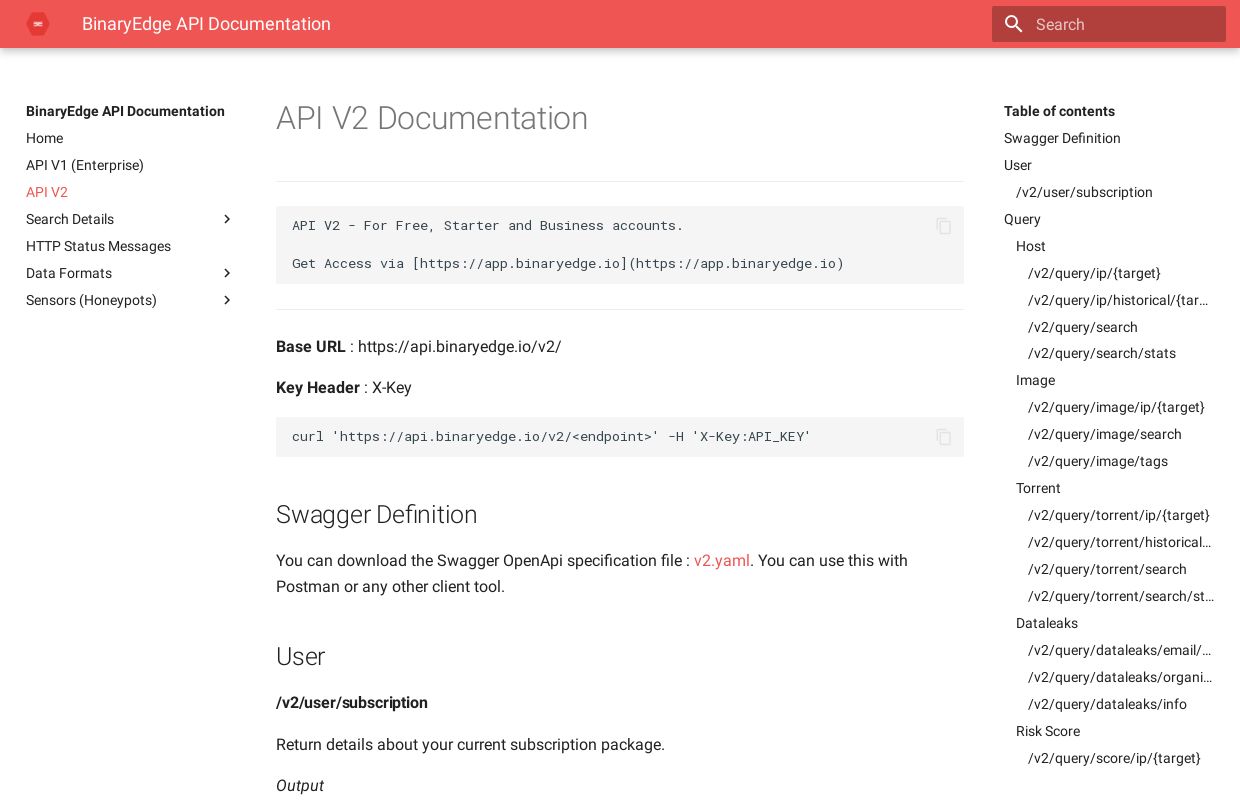Expand Search Details navigation chevron
The width and height of the screenshot is (1240, 800).
(x=227, y=219)
